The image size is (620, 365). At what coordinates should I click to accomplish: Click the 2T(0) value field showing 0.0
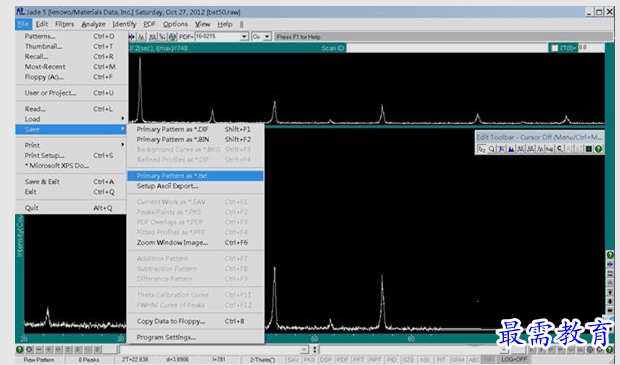coord(591,48)
